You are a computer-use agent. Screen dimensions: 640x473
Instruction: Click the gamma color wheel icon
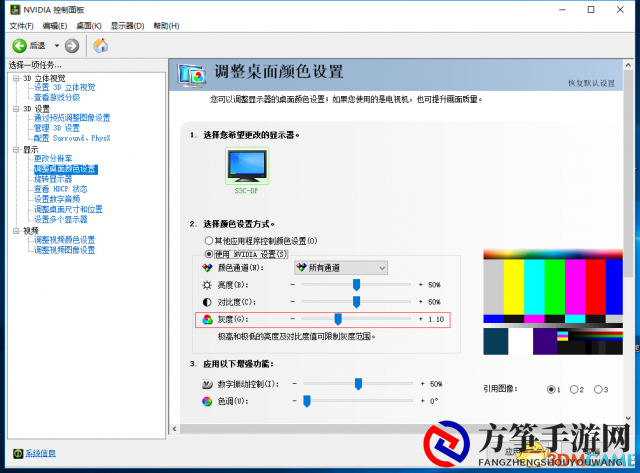click(207, 319)
